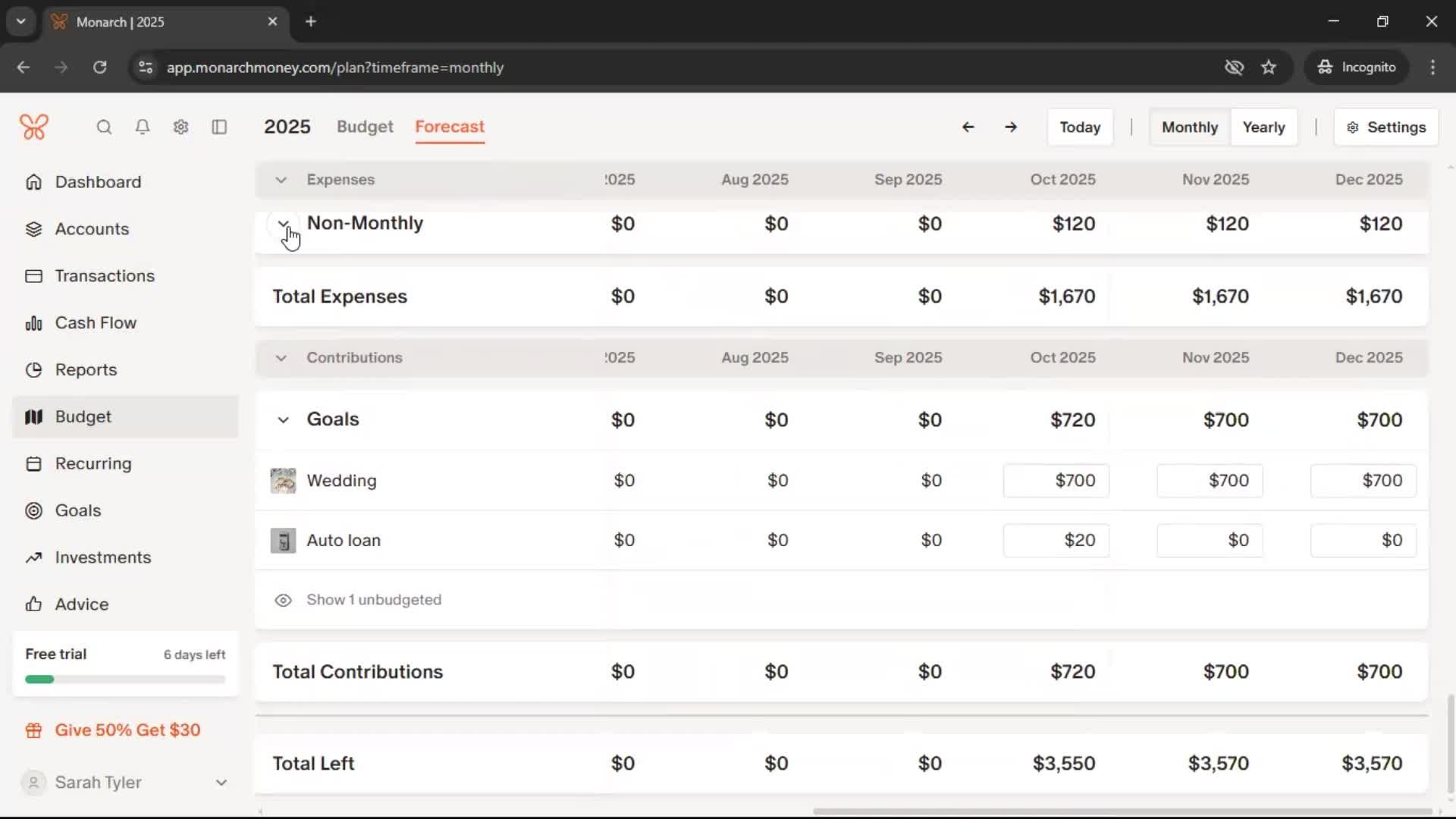Select the Monthly timeframe

(1189, 127)
